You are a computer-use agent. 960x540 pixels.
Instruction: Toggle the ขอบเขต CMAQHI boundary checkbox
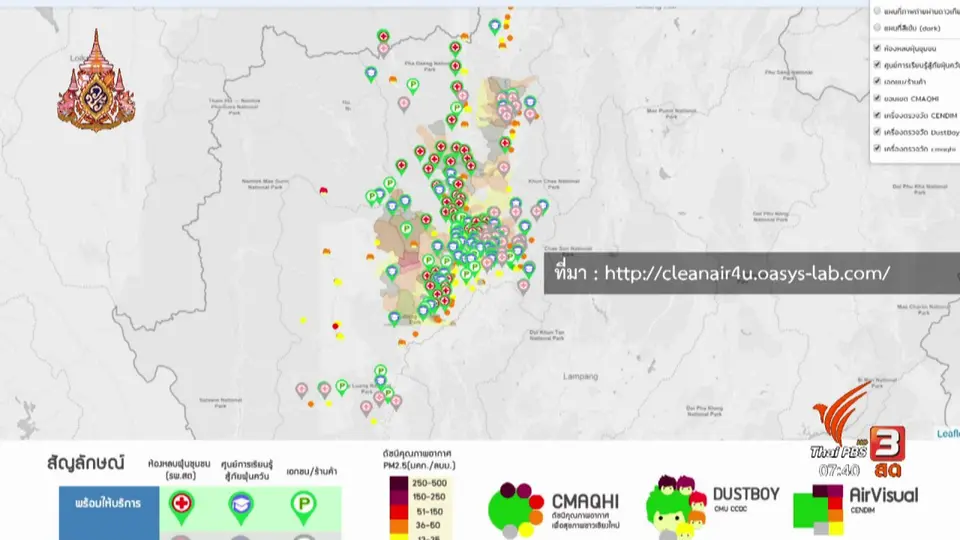877,98
